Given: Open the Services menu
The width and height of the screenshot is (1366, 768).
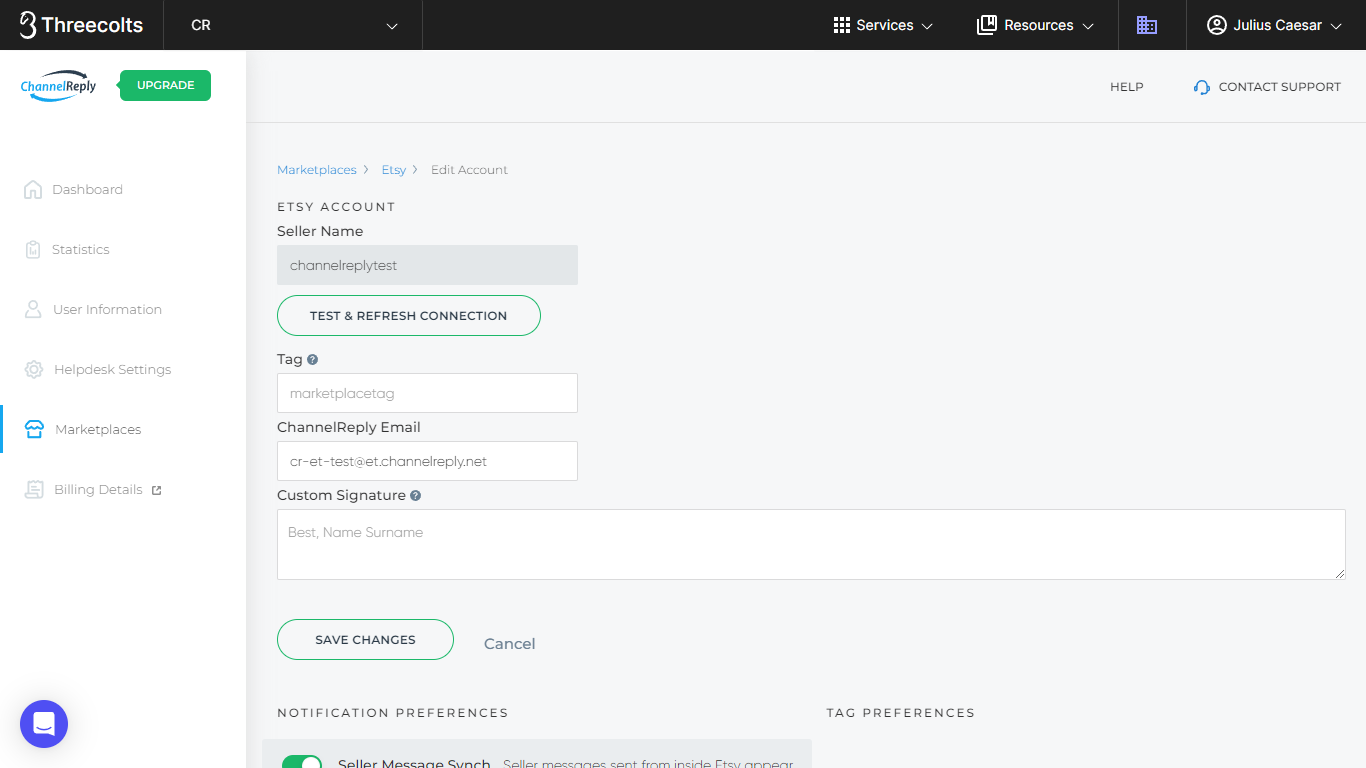Looking at the screenshot, I should pyautogui.click(x=883, y=25).
